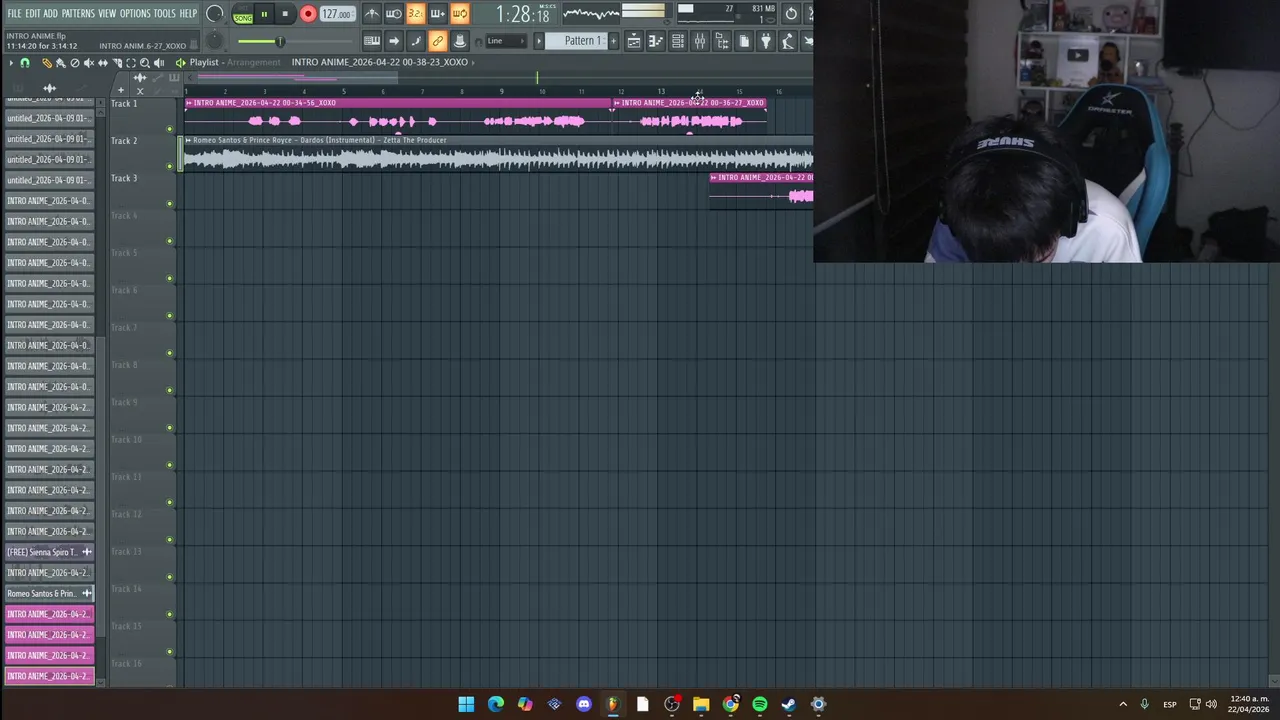
Task: Mute Track 1 with its green light
Action: [x=170, y=129]
